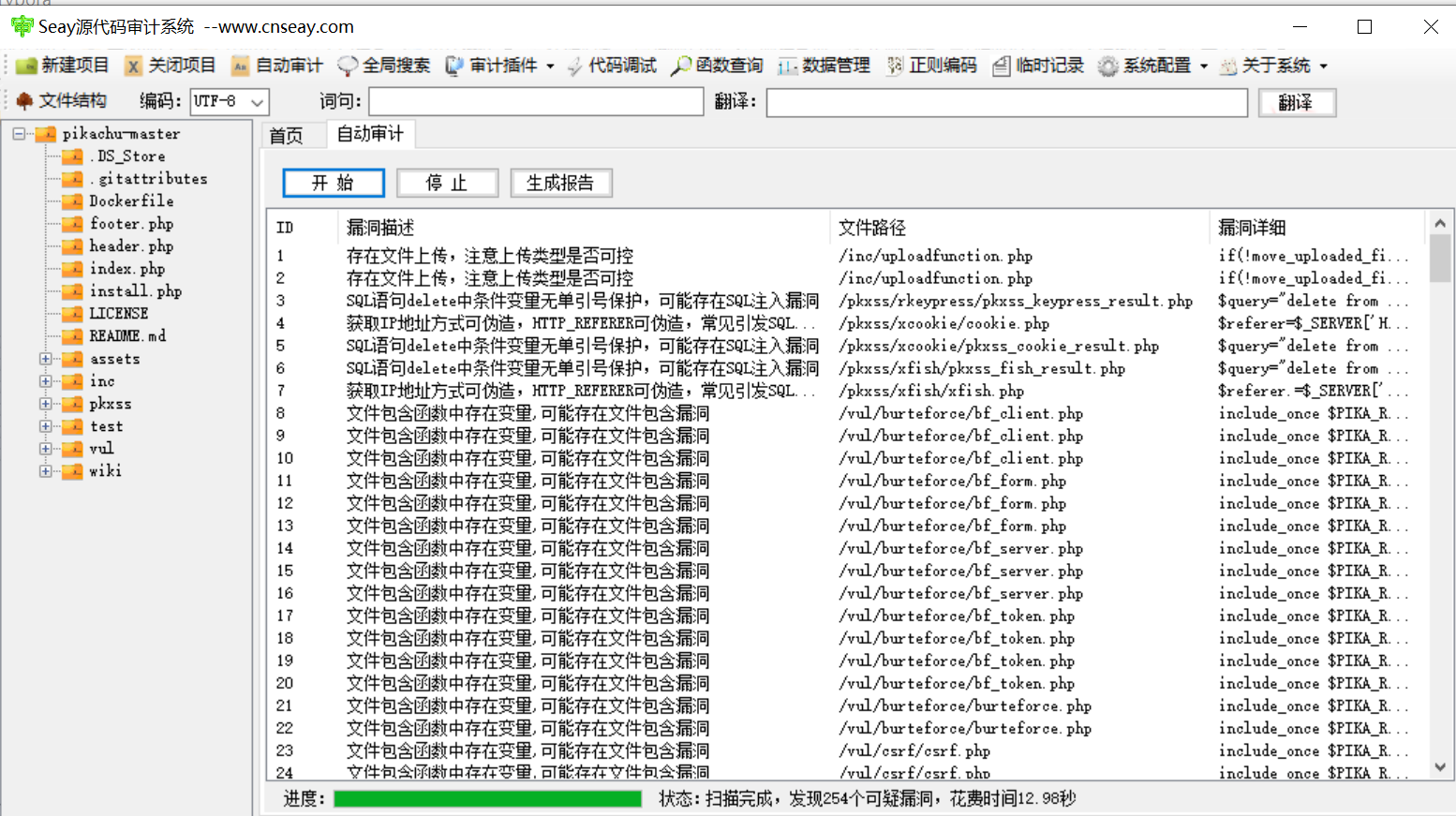This screenshot has height=816, width=1456.
Task: Open the 系统配置 dropdown arrow
Action: click(1204, 67)
